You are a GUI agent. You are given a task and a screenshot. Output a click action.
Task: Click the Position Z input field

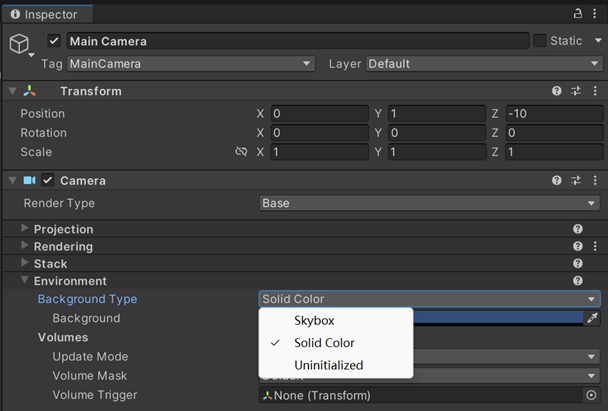click(x=553, y=114)
